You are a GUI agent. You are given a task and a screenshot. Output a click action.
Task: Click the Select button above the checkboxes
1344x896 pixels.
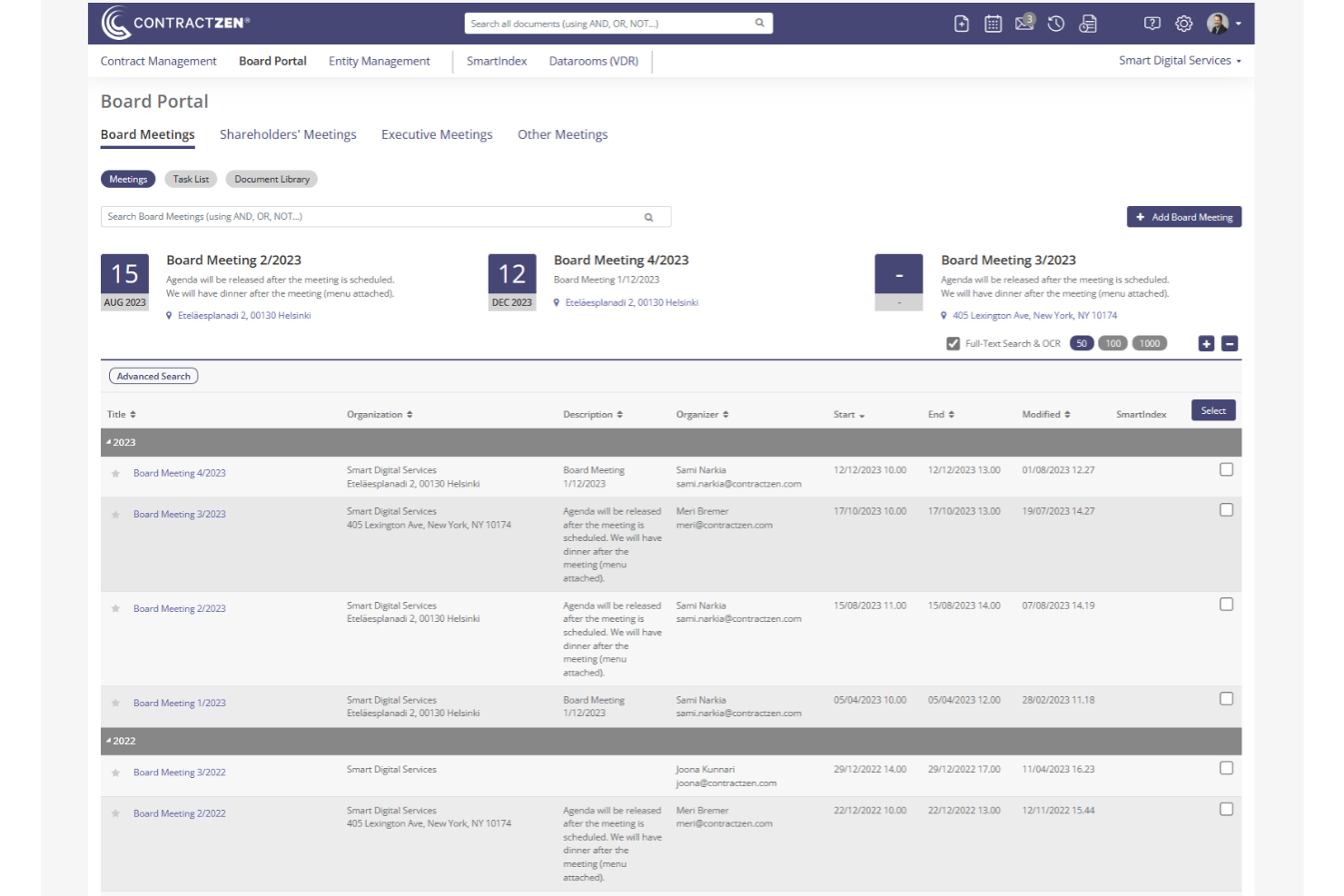coord(1213,410)
